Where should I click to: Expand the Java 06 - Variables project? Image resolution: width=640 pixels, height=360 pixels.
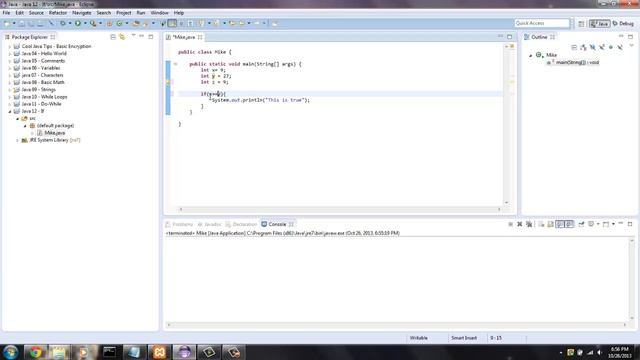click(x=10, y=68)
